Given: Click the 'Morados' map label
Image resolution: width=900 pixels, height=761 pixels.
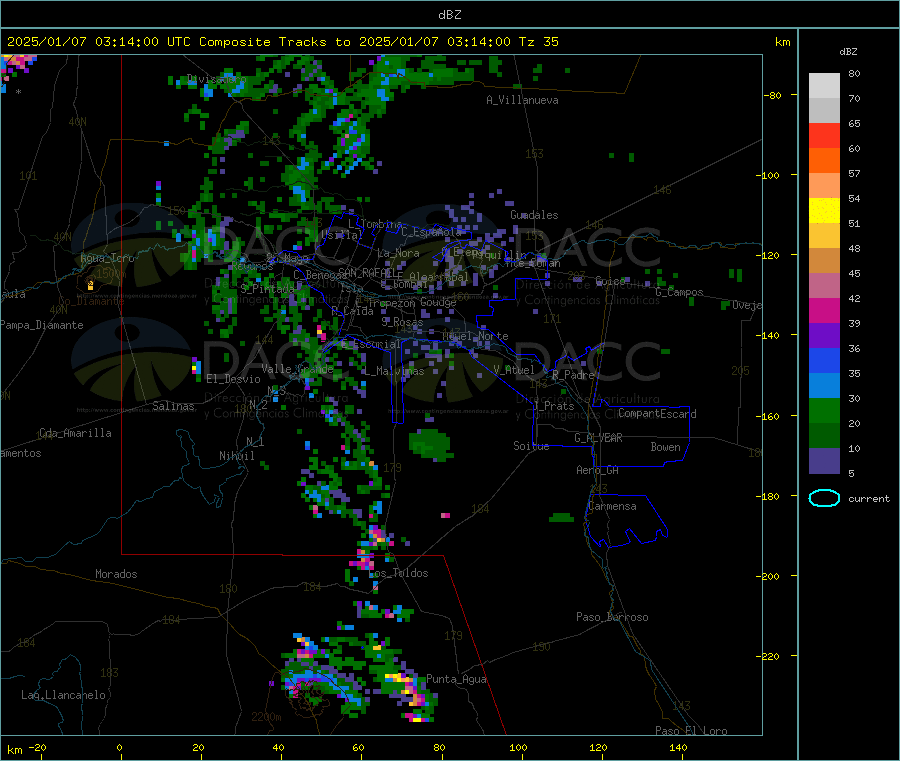Looking at the screenshot, I should (x=116, y=574).
